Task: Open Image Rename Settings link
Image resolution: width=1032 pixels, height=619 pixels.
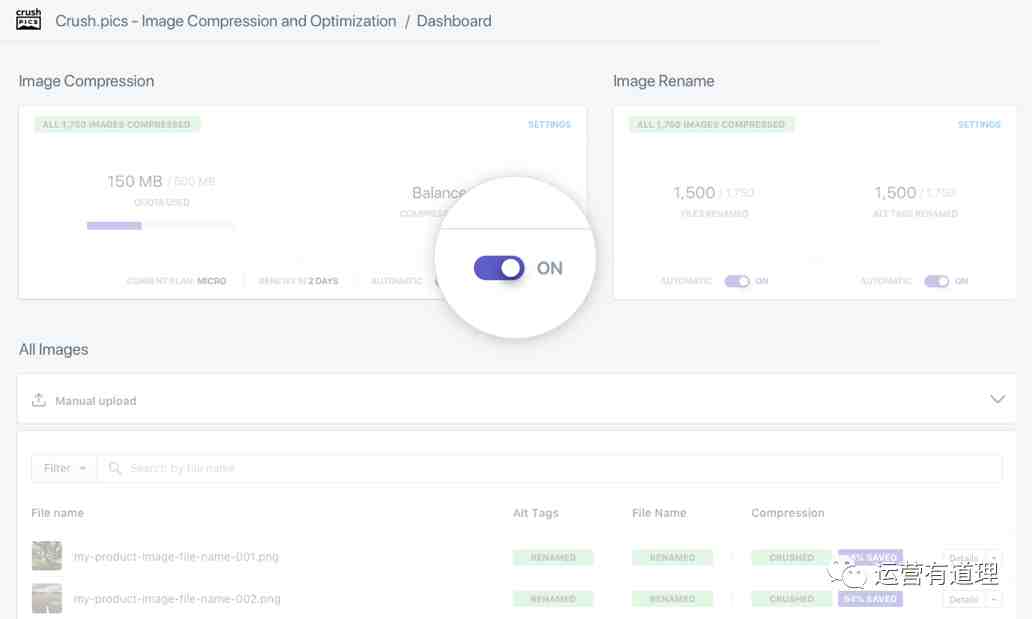Action: click(x=979, y=125)
